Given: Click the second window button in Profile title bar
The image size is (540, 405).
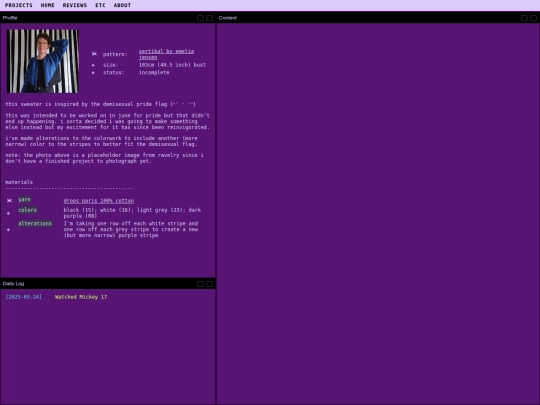Looking at the screenshot, I should [x=209, y=18].
